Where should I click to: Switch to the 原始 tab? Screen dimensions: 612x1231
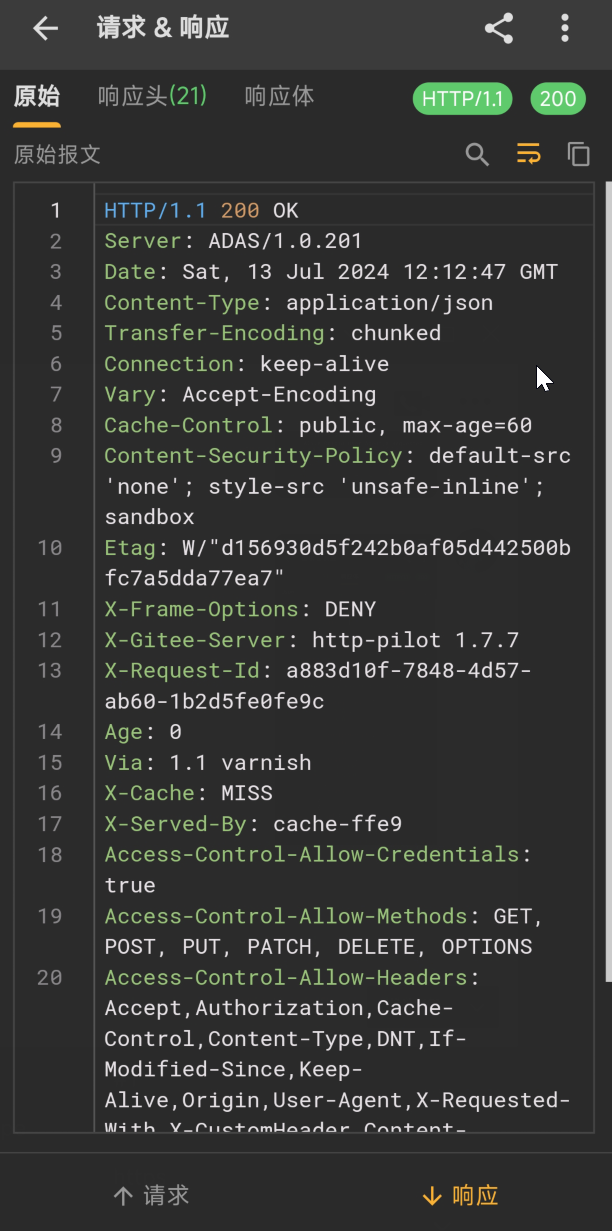coord(37,97)
